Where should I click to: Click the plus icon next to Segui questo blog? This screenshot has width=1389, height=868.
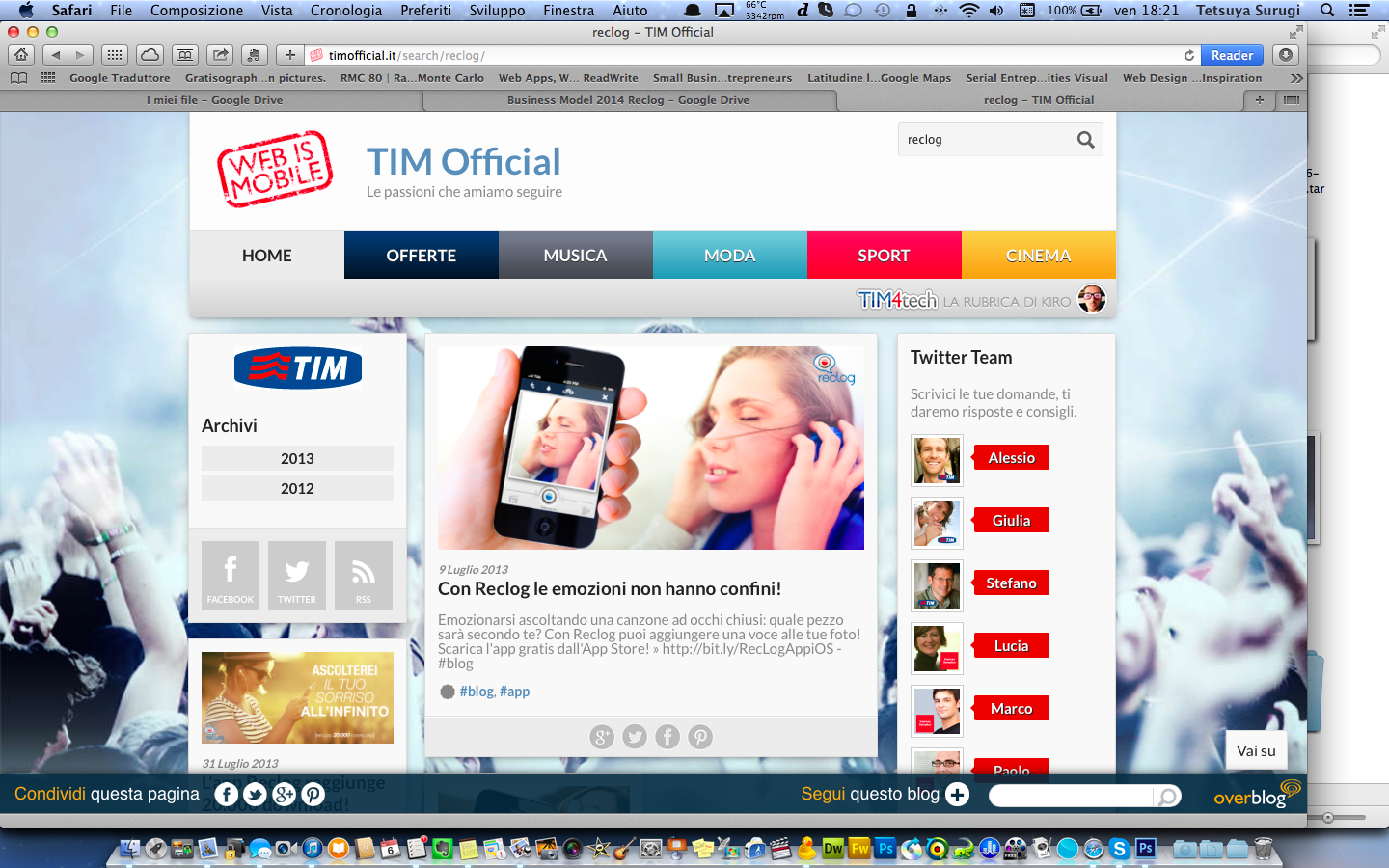tap(957, 794)
